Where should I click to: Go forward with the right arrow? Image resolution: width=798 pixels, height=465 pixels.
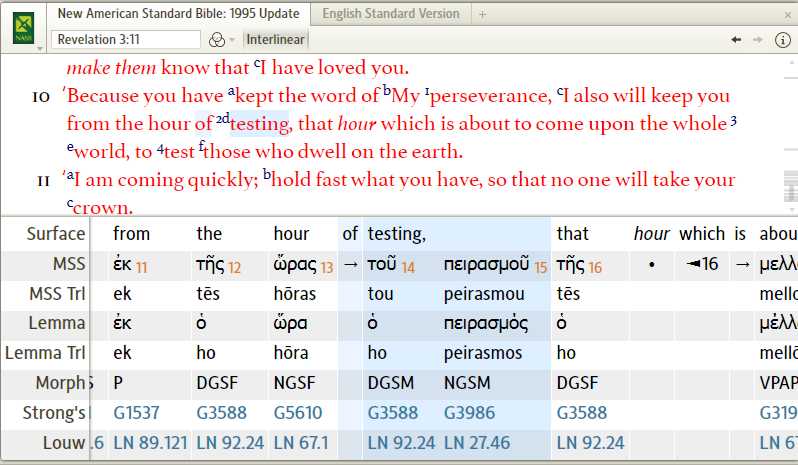(758, 40)
